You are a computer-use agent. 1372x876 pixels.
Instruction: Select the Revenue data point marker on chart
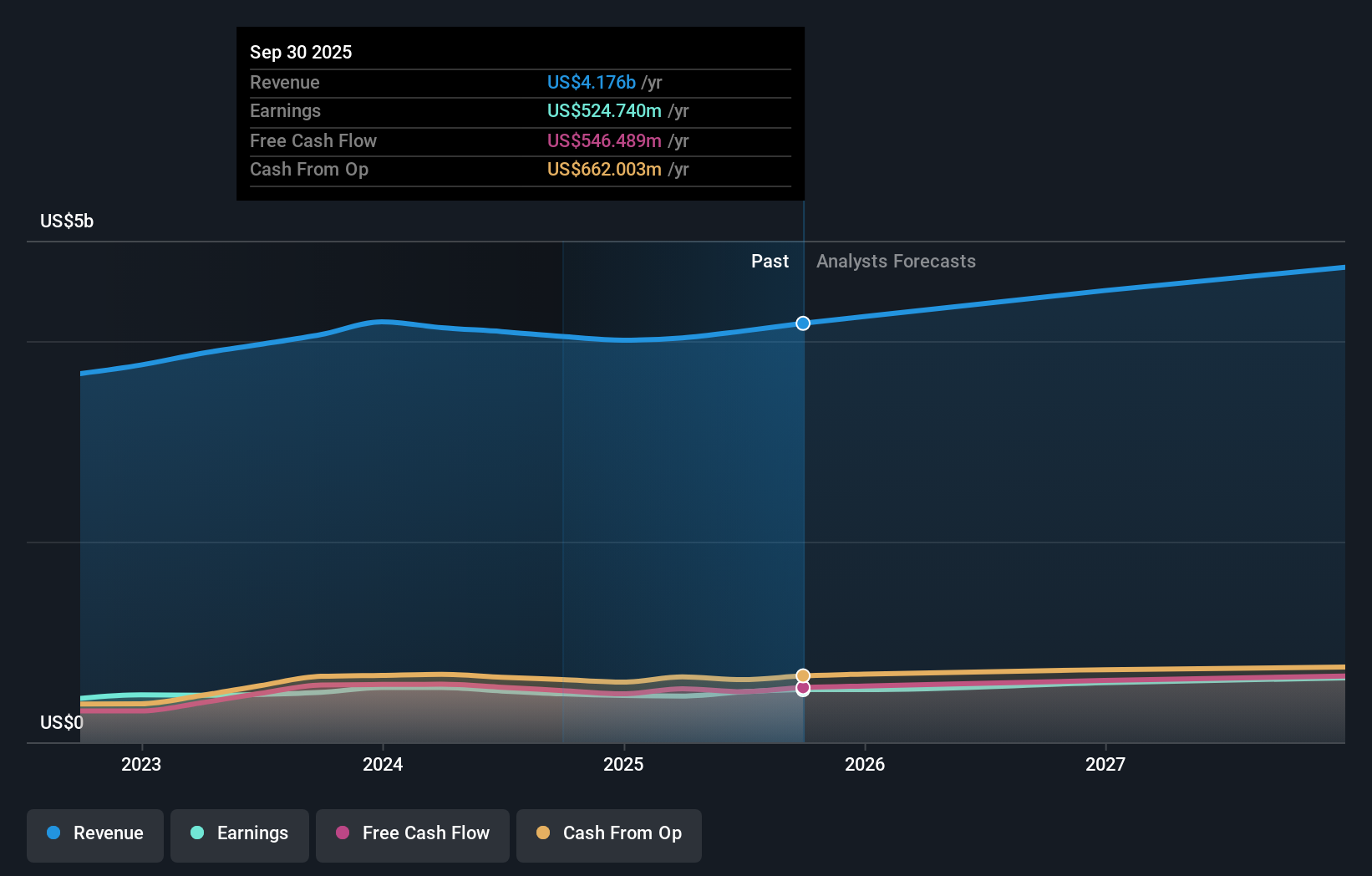click(x=802, y=323)
